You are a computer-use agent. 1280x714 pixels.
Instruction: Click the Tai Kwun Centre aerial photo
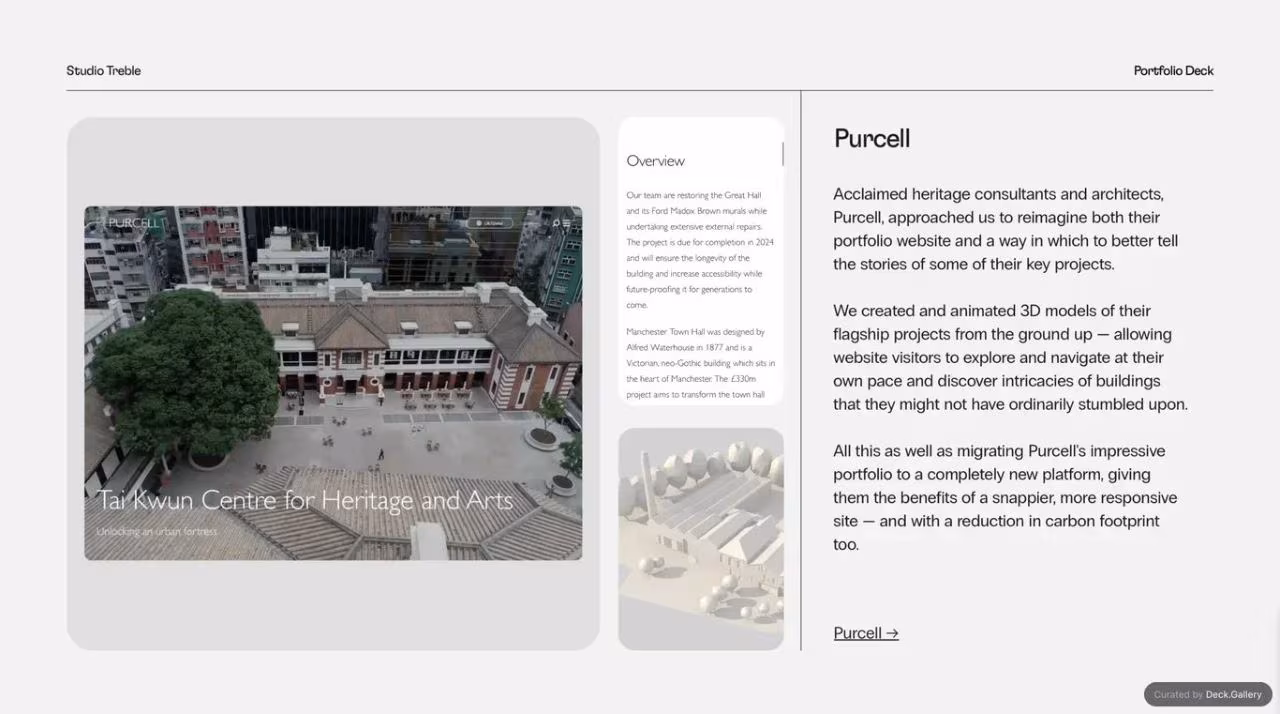pos(333,383)
